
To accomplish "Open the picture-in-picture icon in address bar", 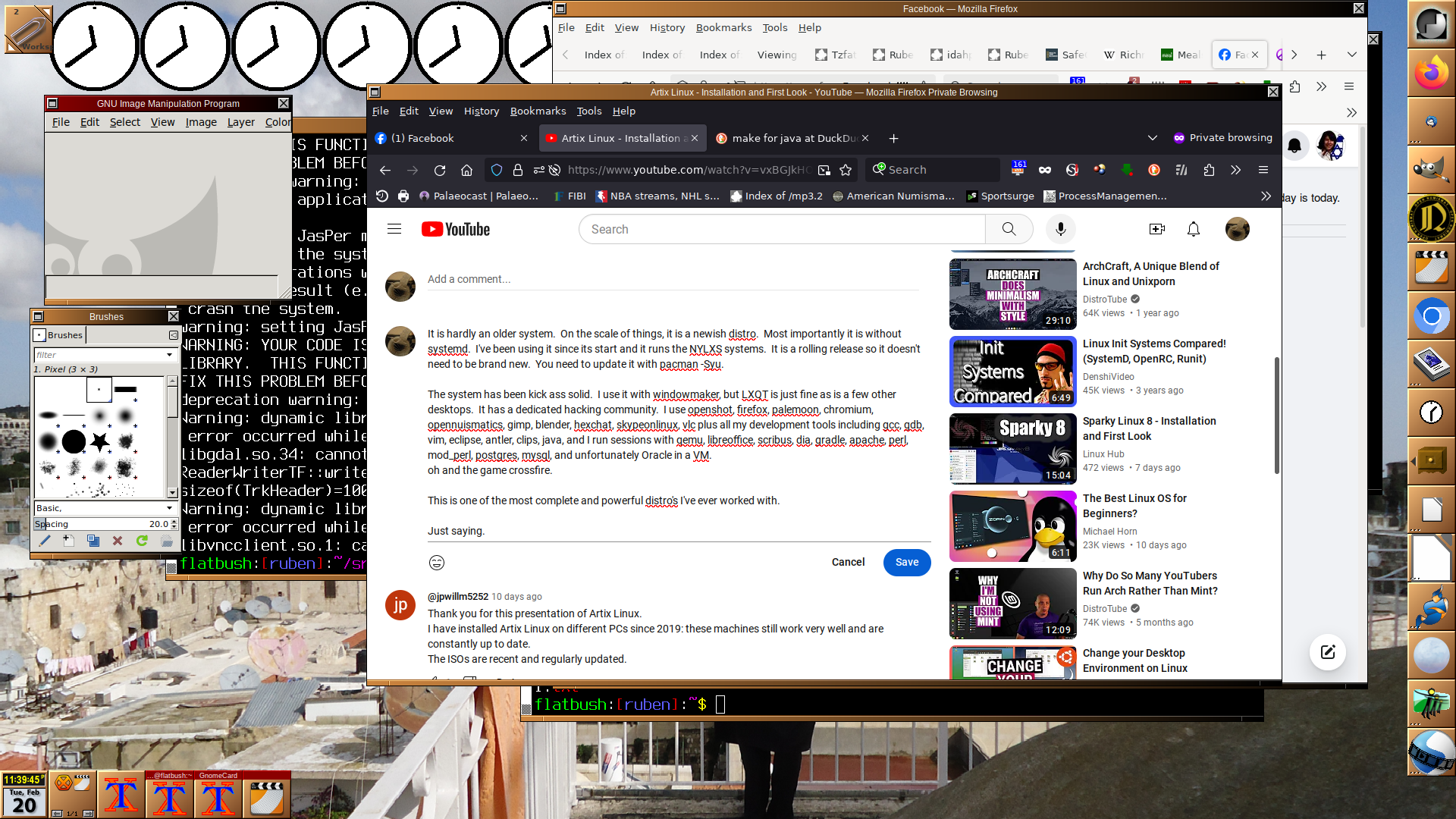I will (824, 170).
